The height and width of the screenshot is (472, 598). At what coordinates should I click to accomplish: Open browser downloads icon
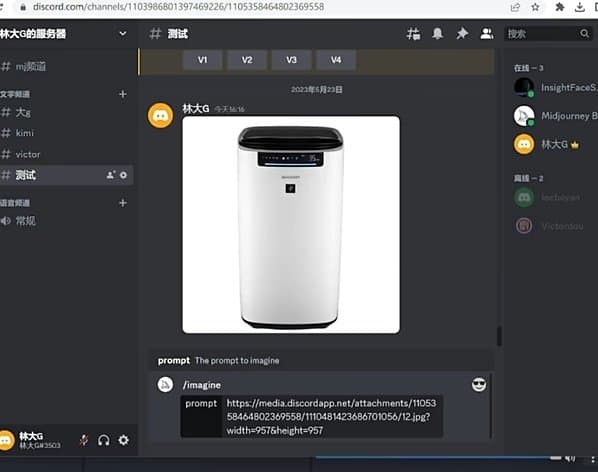tap(580, 7)
